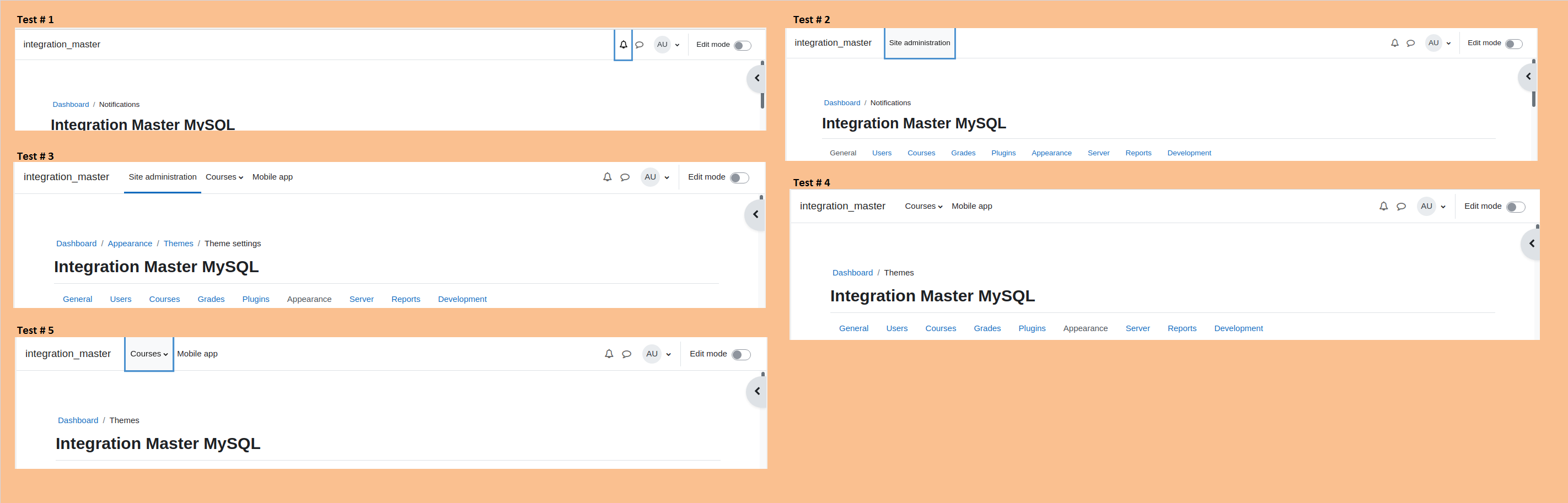This screenshot has width=1568, height=503.
Task: Click AU user avatar in Test # 1
Action: pos(662,45)
